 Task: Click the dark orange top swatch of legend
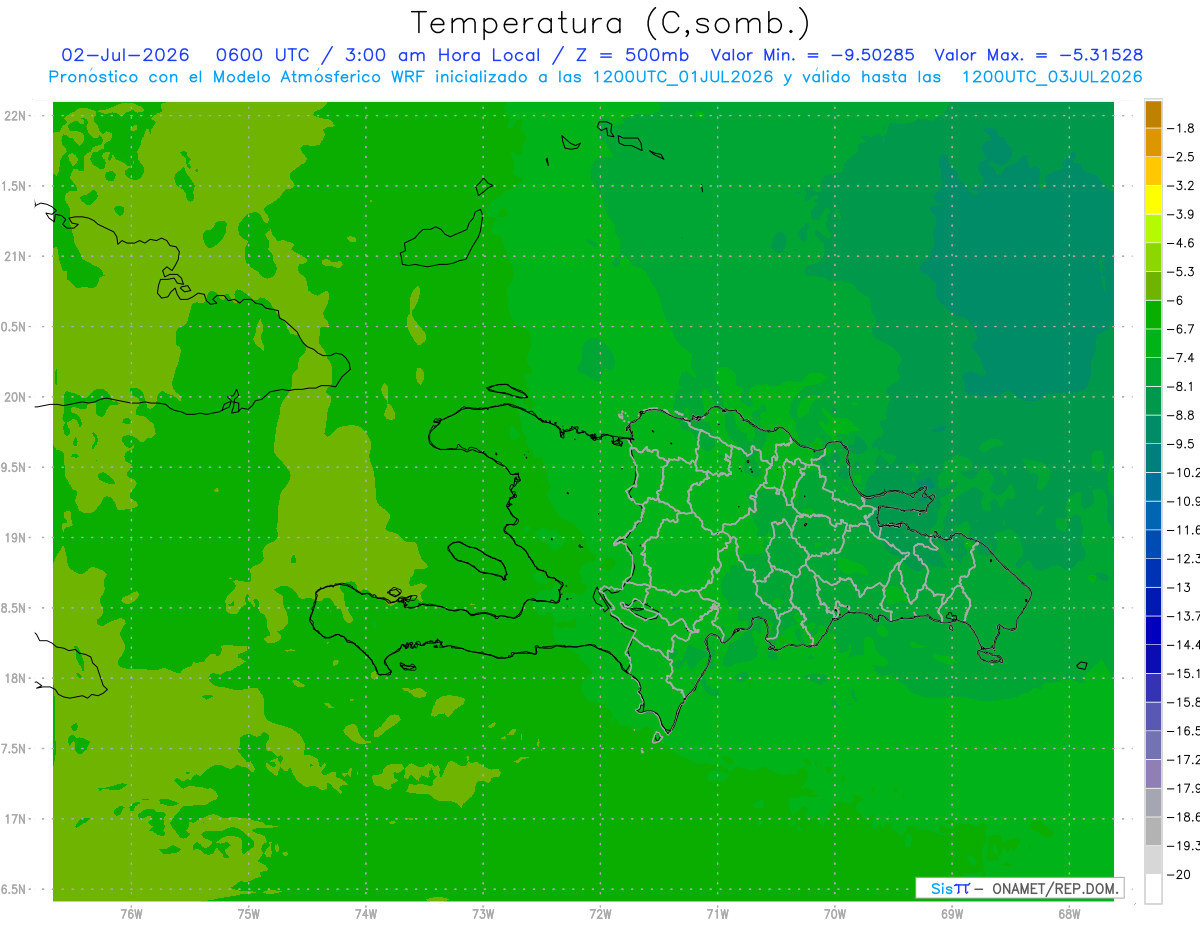(x=1153, y=114)
